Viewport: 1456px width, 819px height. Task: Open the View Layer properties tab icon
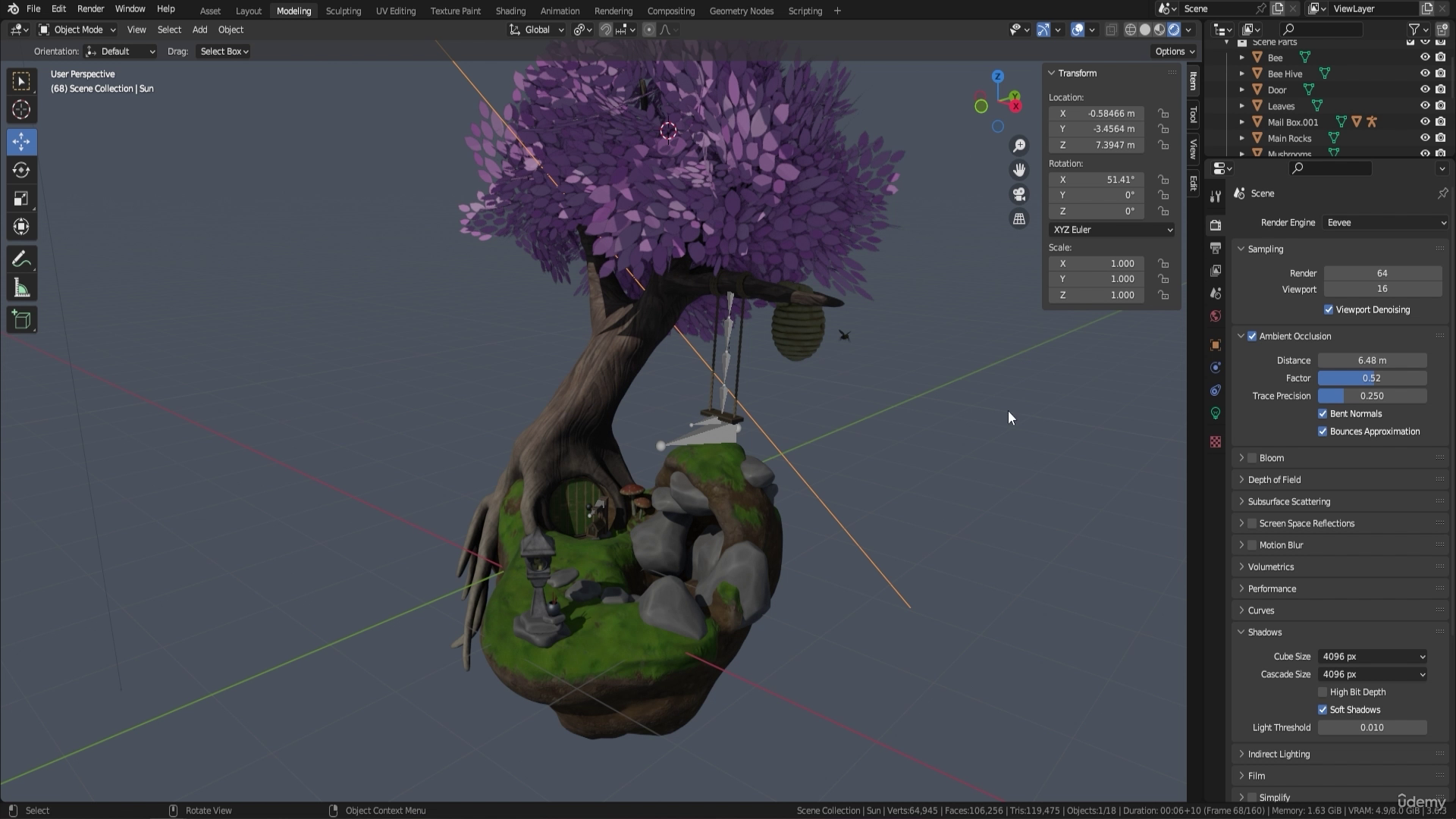(x=1216, y=271)
